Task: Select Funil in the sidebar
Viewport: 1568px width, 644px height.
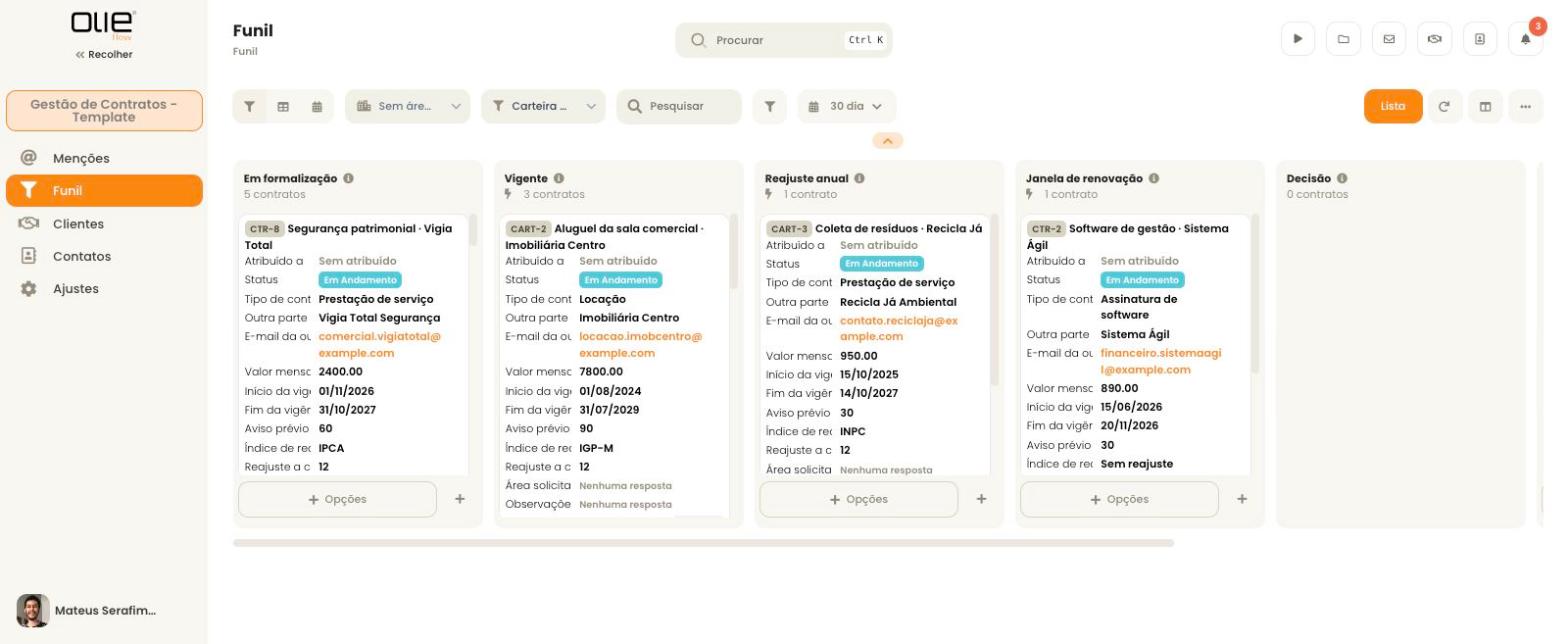Action: [x=104, y=190]
